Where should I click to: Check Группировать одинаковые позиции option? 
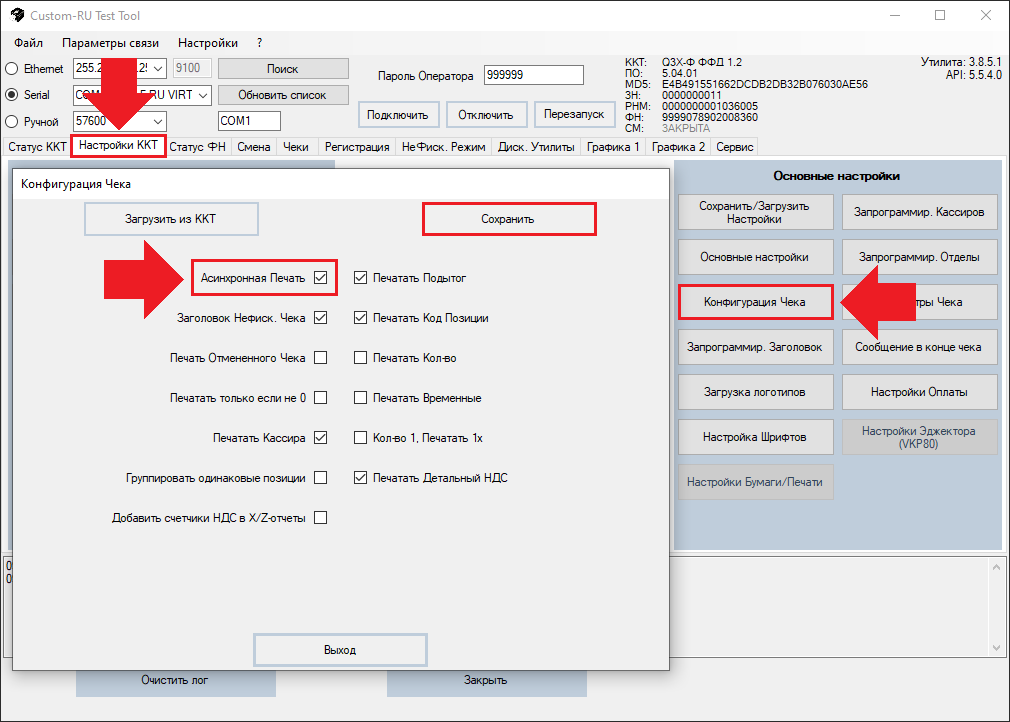pos(321,478)
